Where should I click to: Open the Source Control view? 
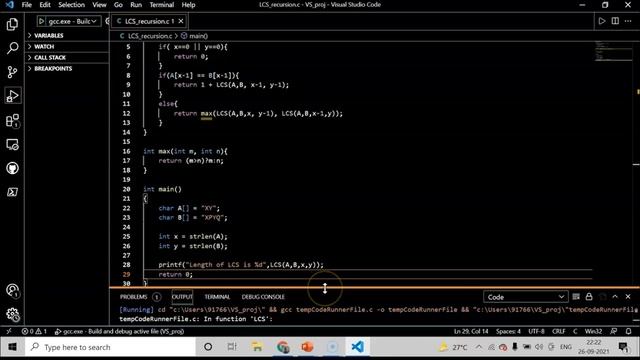coord(12,72)
